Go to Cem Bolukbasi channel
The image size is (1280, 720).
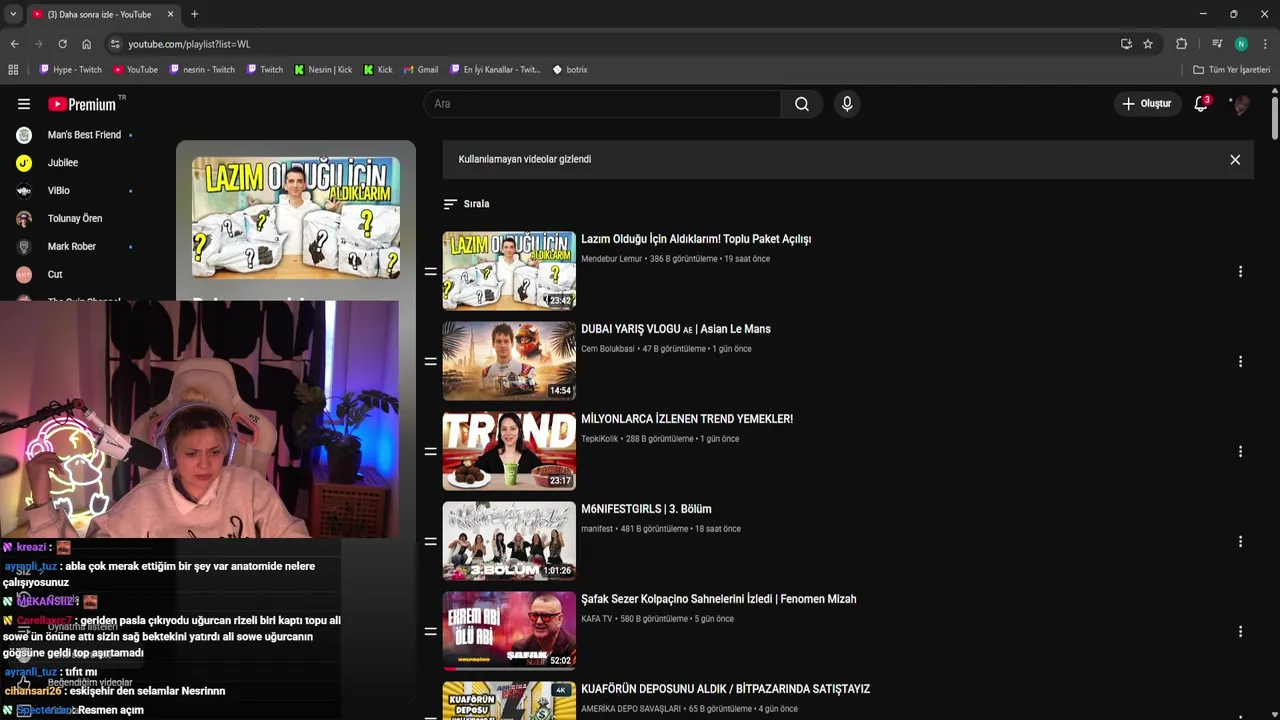pyautogui.click(x=608, y=349)
